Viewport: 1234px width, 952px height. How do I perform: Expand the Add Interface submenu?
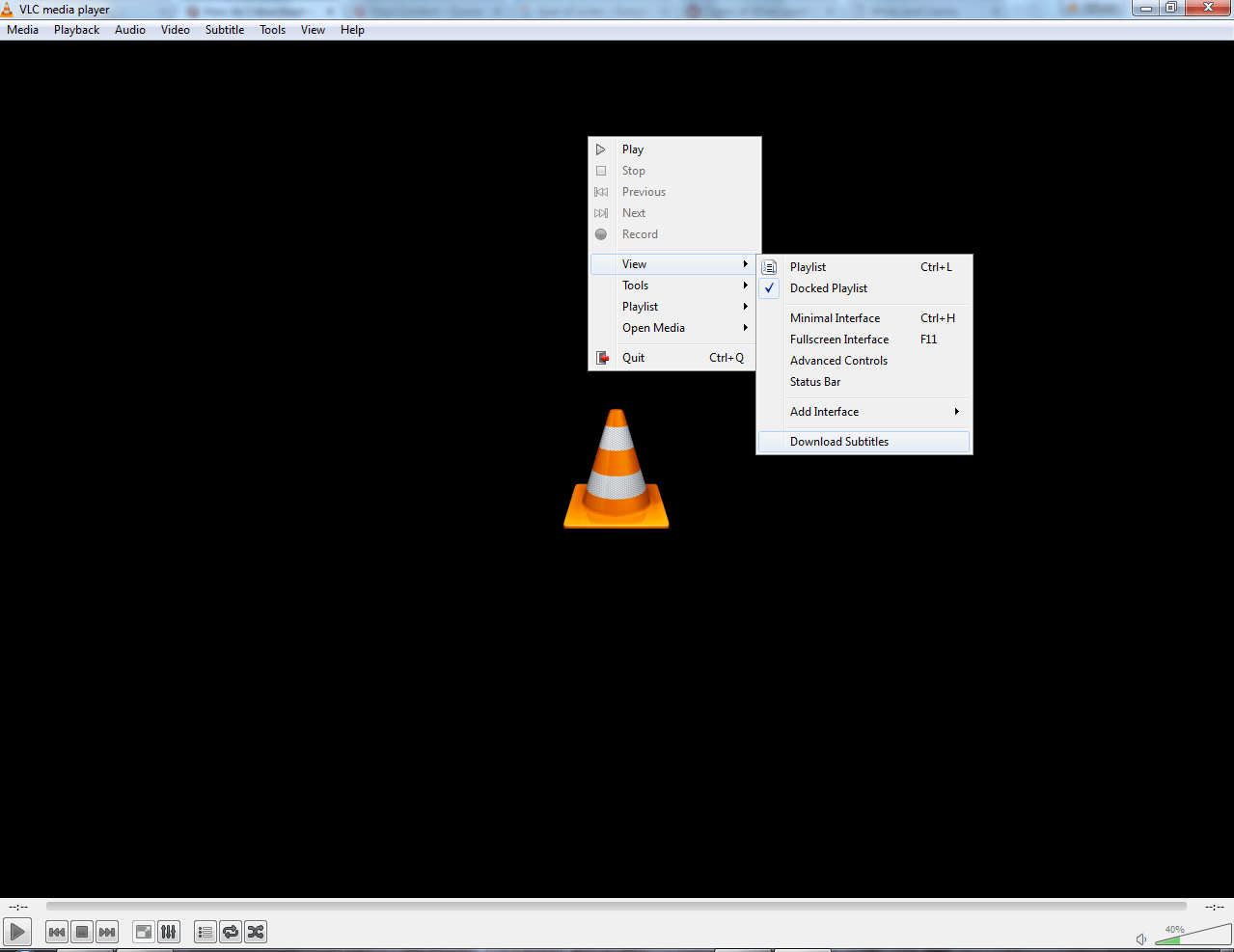click(864, 412)
